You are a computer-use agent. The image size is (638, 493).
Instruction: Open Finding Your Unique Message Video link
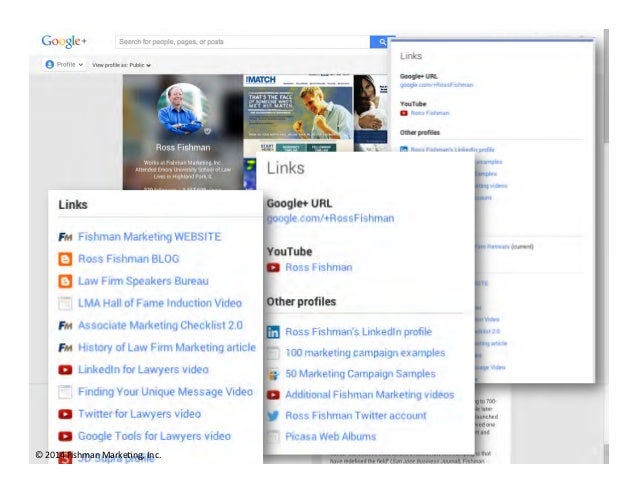165,392
